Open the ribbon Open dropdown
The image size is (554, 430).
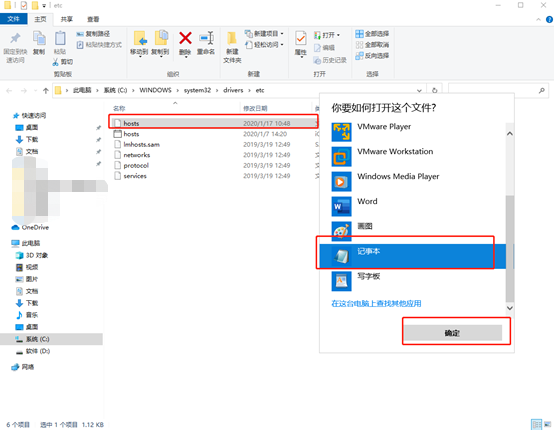pos(327,35)
